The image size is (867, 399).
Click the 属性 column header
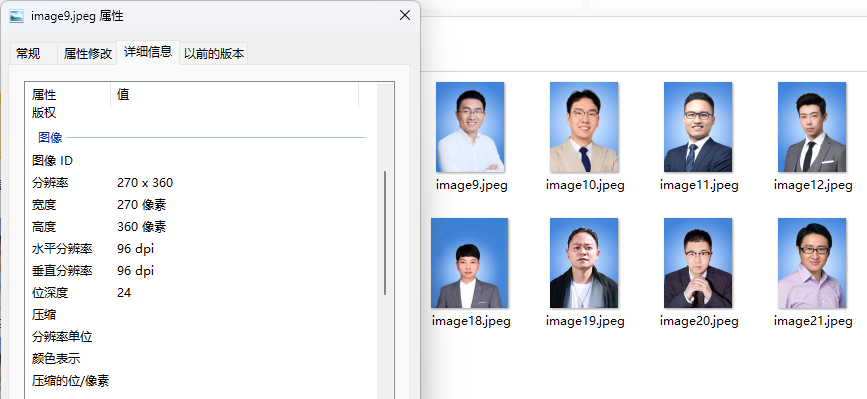(68, 94)
